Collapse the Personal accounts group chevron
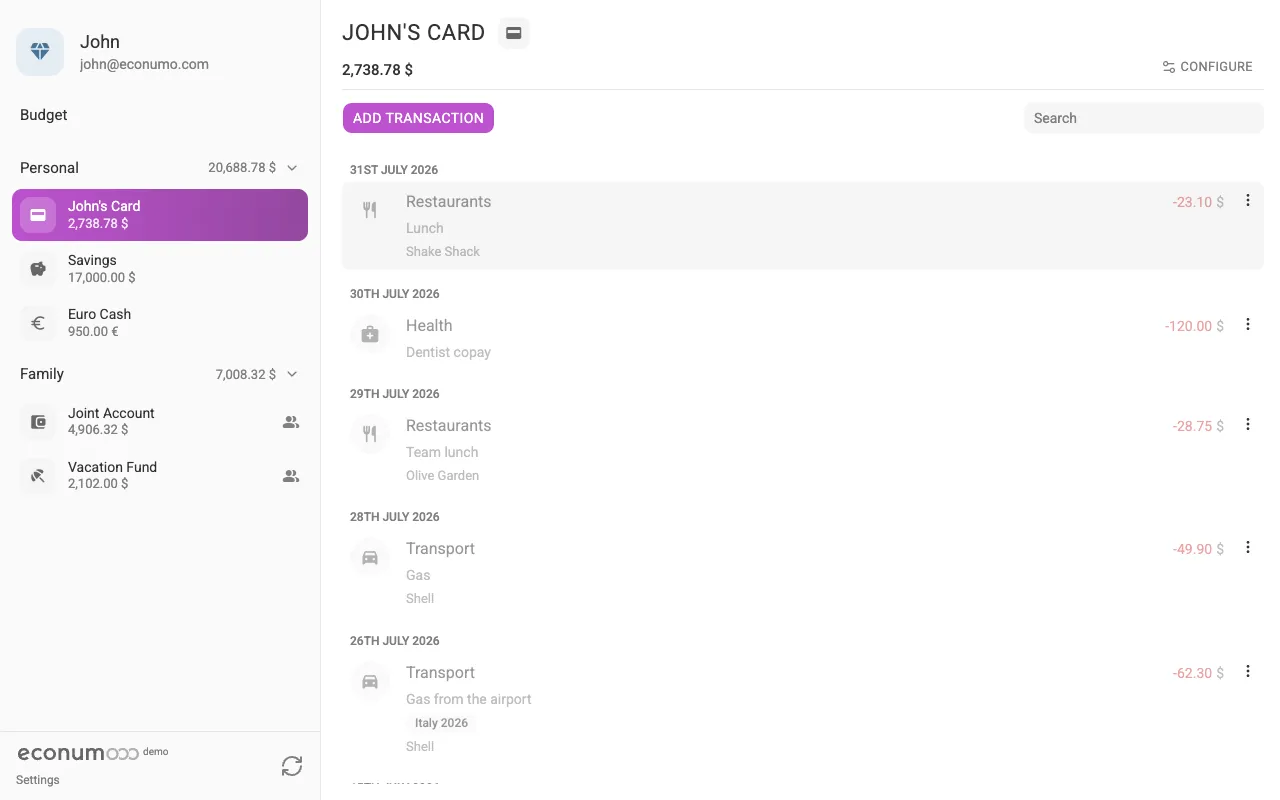Image resolution: width=1280 pixels, height=800 pixels. click(292, 168)
